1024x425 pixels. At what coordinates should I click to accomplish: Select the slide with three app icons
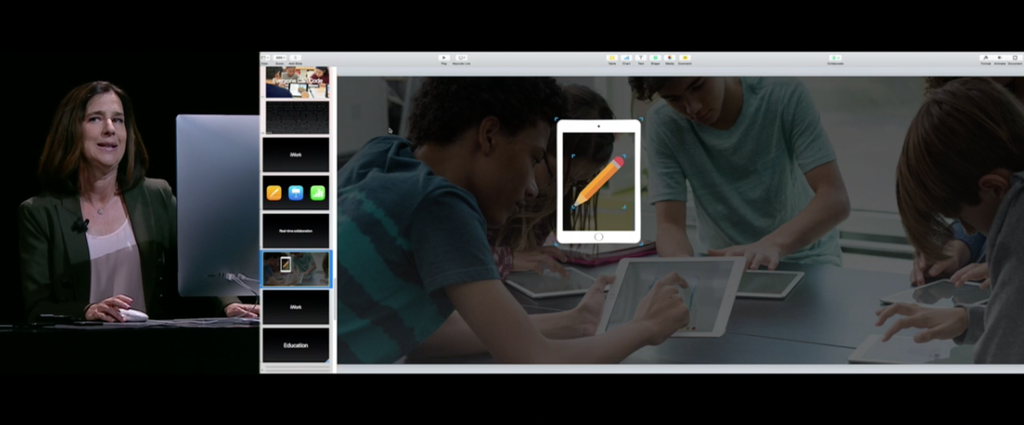[x=296, y=193]
